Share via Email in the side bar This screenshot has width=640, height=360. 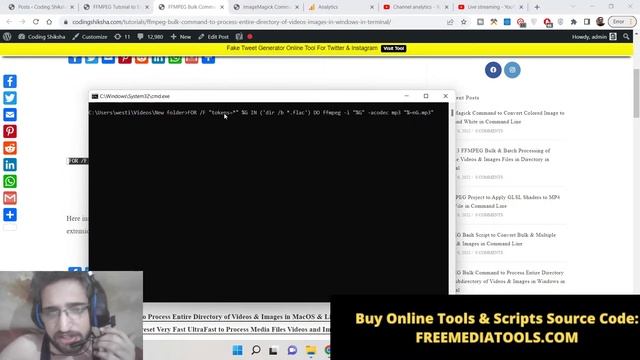[10, 115]
